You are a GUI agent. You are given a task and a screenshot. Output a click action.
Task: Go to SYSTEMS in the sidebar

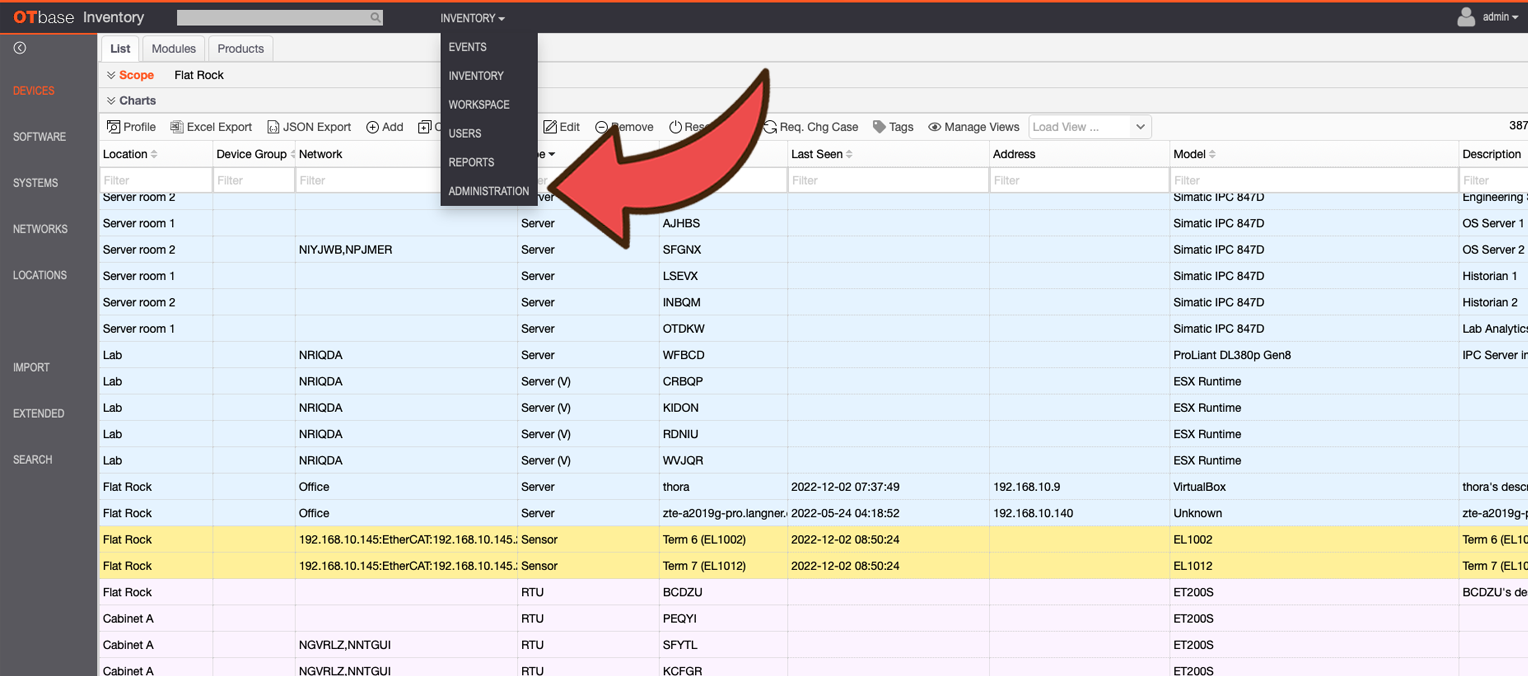point(35,183)
